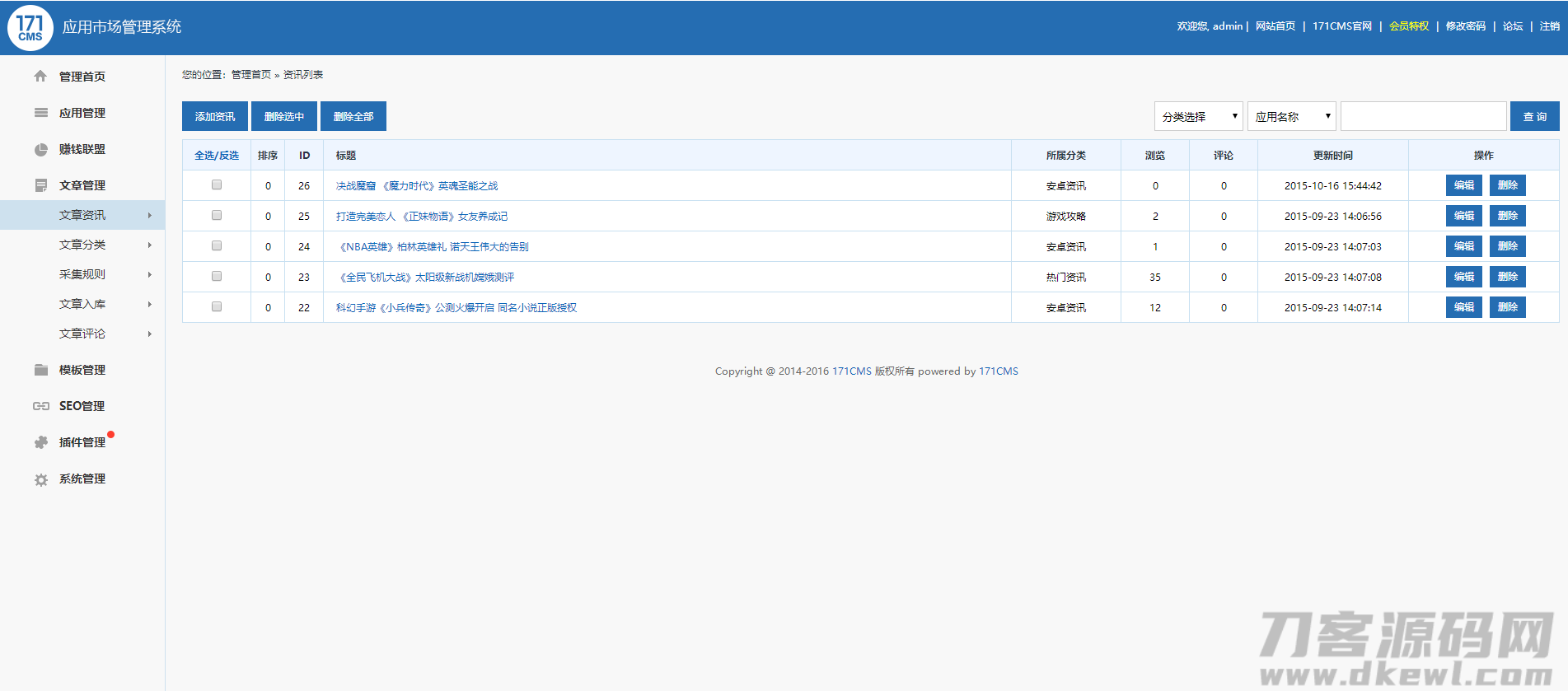Click the folder icon beside 模板管理
This screenshot has width=1568, height=691.
40,370
